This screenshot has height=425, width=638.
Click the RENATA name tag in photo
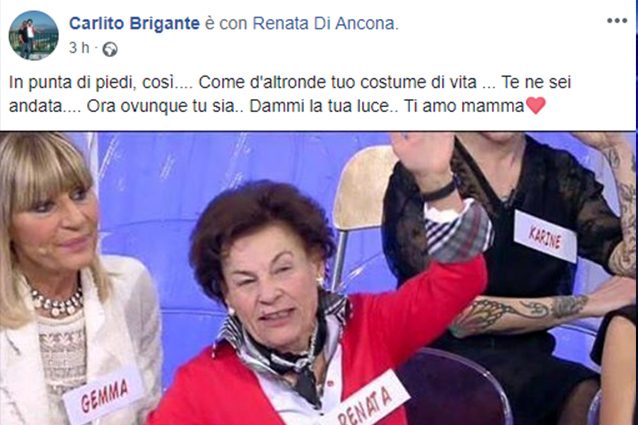[x=367, y=402]
